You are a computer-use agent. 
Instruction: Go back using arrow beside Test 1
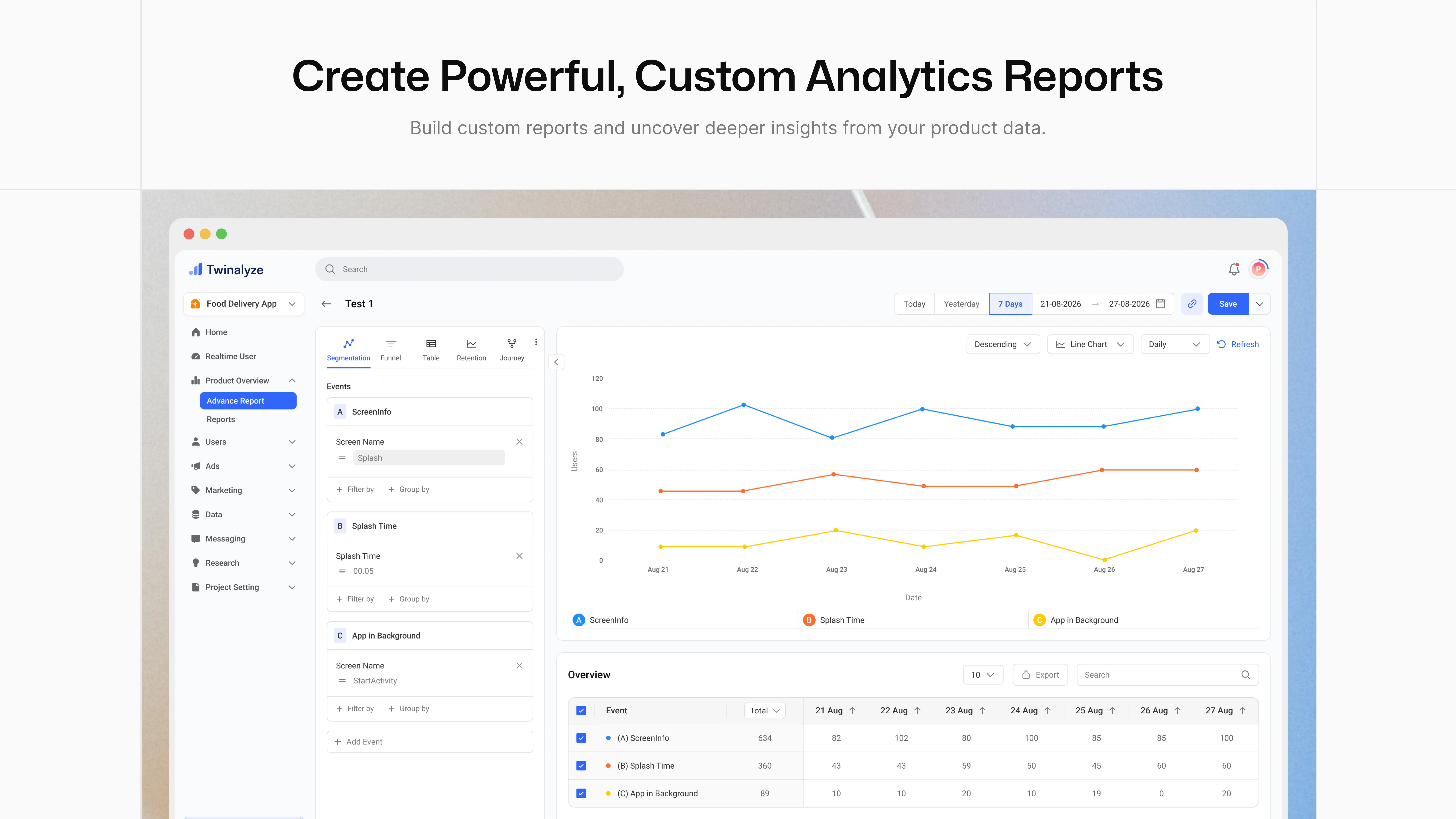326,304
